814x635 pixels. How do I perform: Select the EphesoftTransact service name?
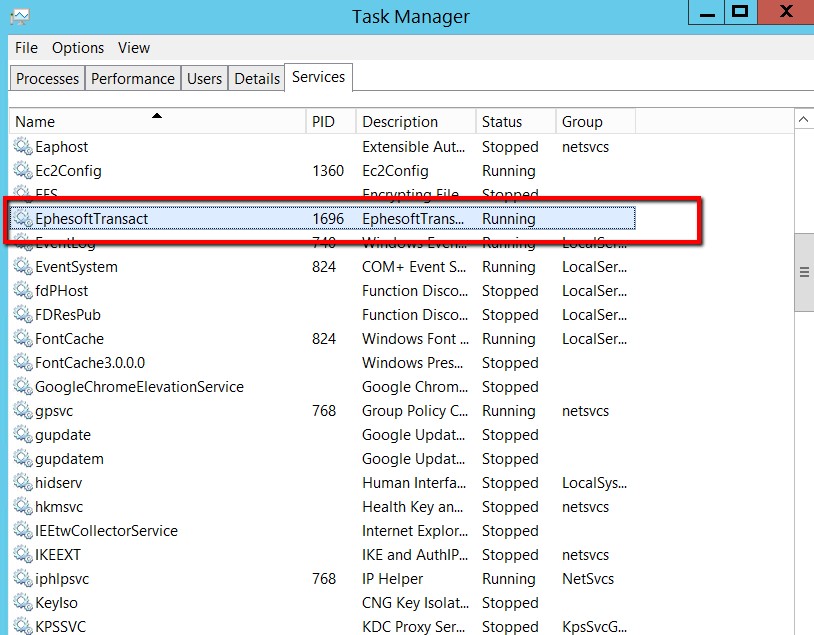[x=92, y=219]
